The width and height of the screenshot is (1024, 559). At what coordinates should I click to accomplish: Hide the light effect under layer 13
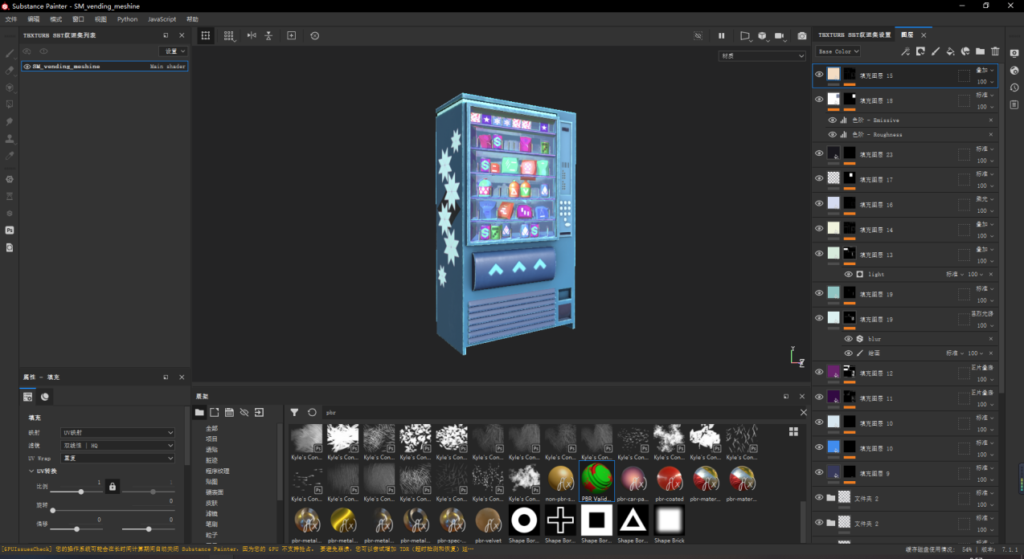pyautogui.click(x=848, y=274)
